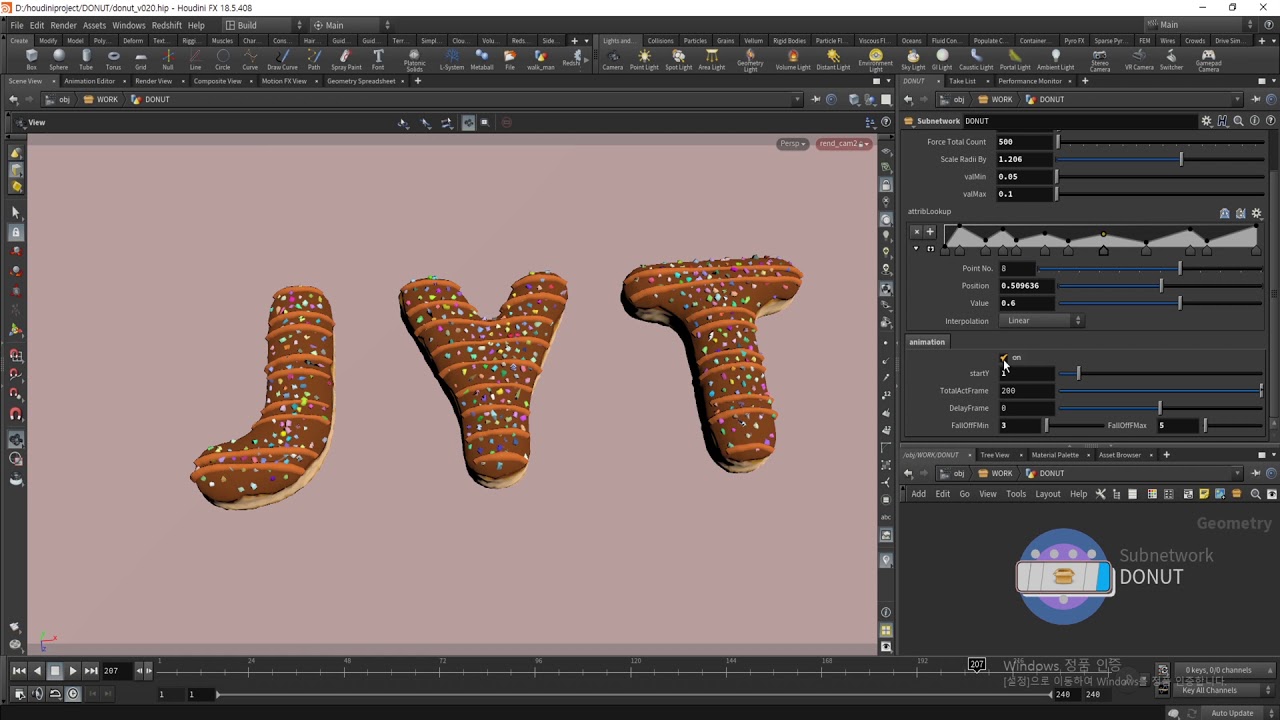Click the Add menu in network editor
1280x720 pixels.
coord(918,494)
